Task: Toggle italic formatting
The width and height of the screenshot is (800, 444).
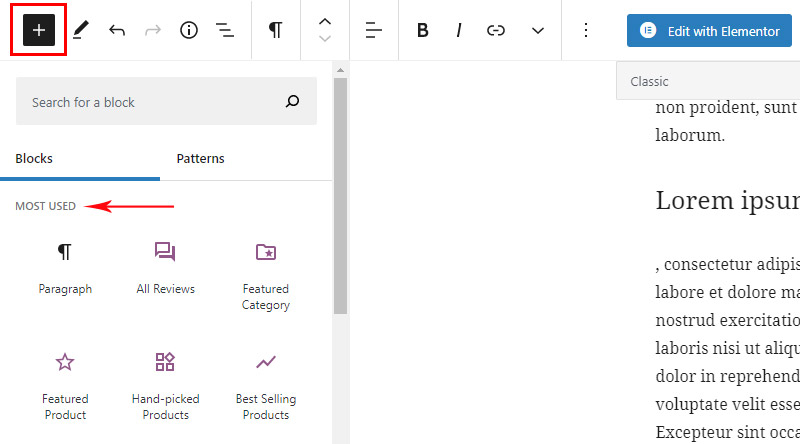Action: (x=459, y=30)
